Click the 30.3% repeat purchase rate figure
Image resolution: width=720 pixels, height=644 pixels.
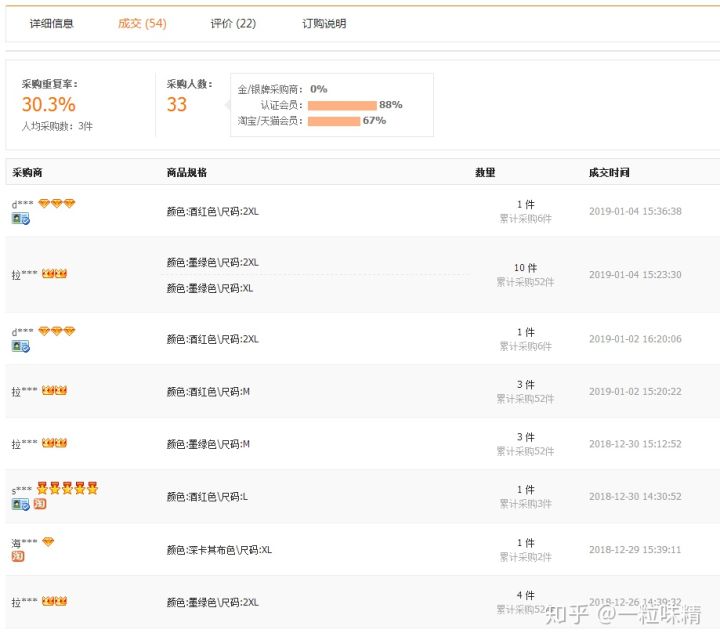[49, 105]
